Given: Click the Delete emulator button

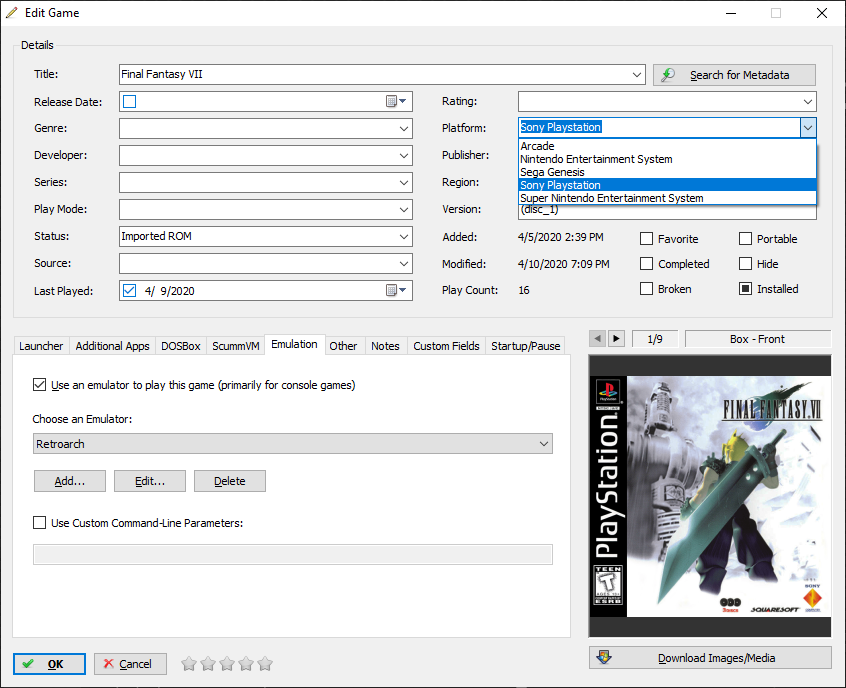Looking at the screenshot, I should pyautogui.click(x=230, y=481).
